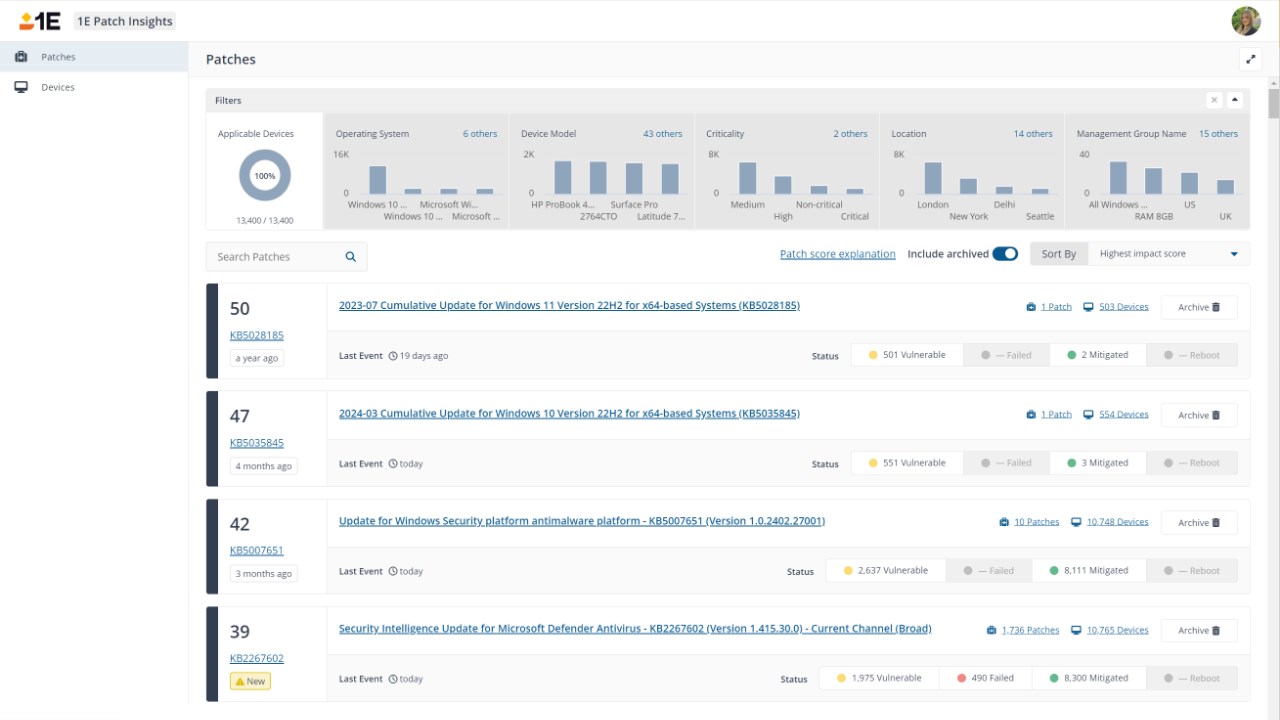
Task: Click the 1E logo icon
Action: click(40, 21)
